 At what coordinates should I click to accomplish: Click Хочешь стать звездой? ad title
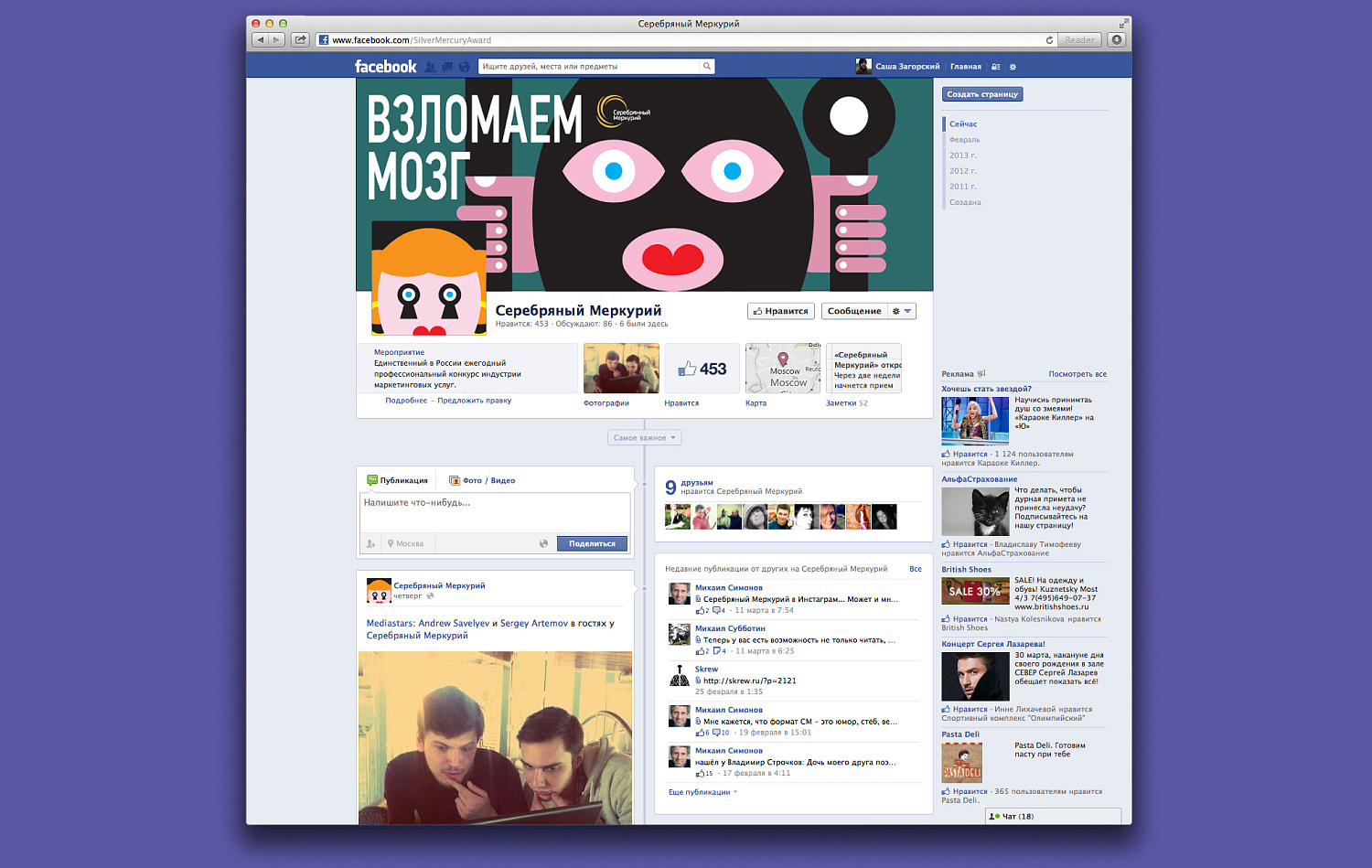[x=986, y=389]
